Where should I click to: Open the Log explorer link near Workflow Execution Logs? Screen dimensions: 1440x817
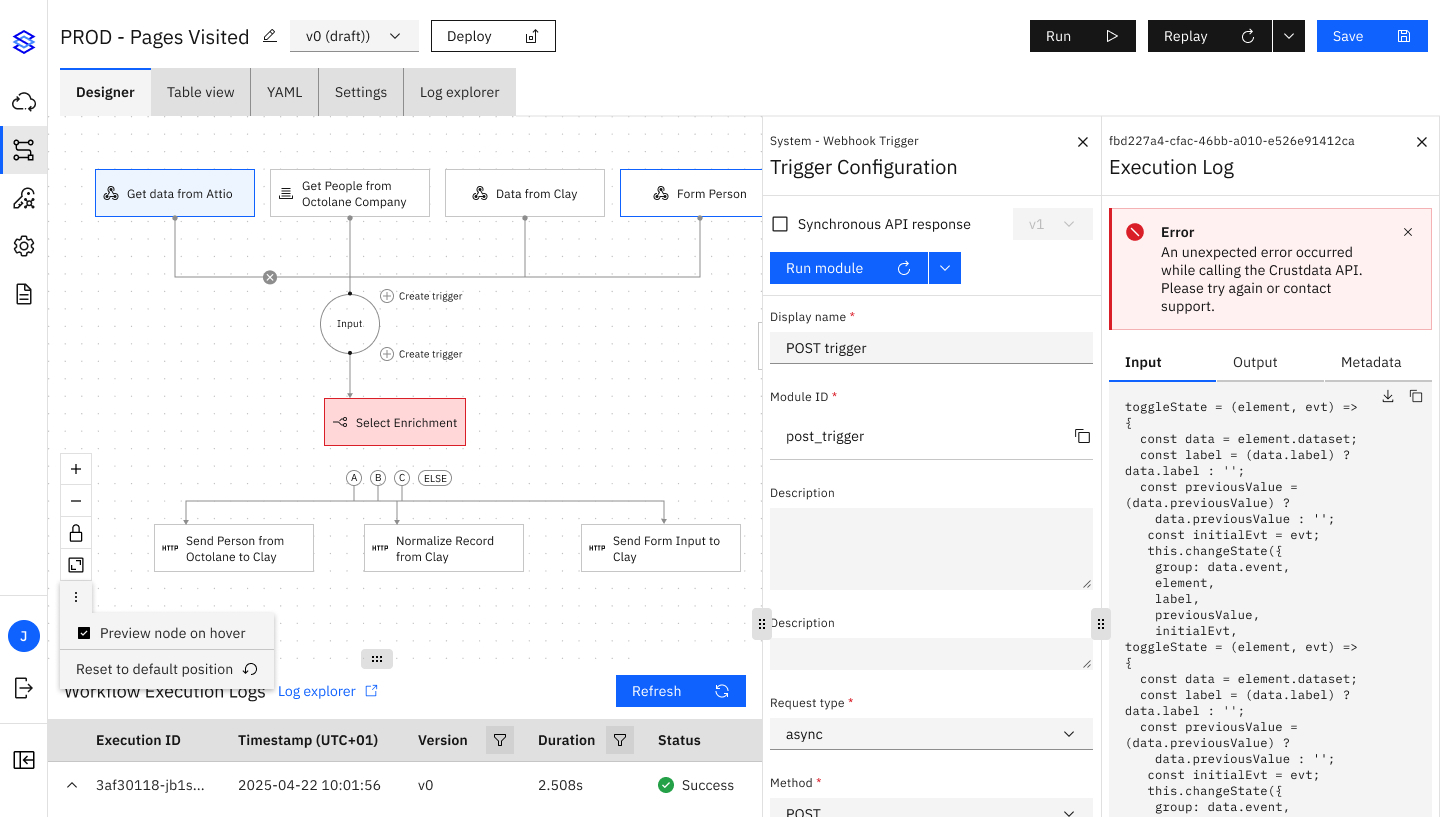click(316, 690)
